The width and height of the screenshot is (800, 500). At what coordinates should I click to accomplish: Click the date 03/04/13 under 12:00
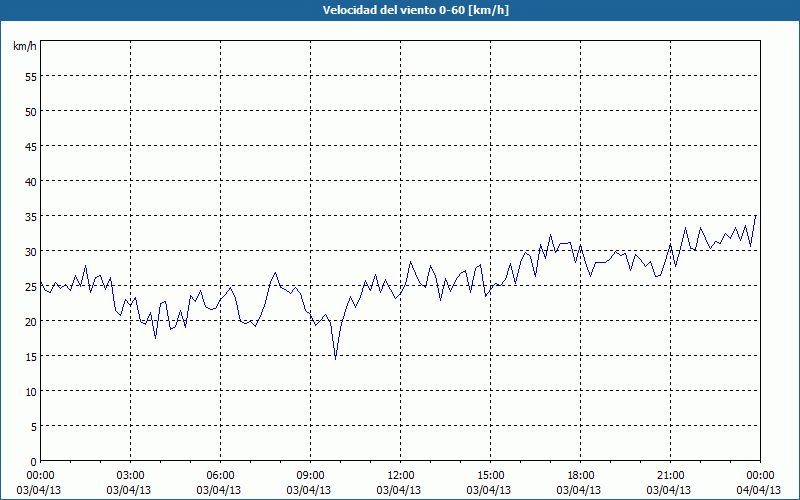click(398, 490)
